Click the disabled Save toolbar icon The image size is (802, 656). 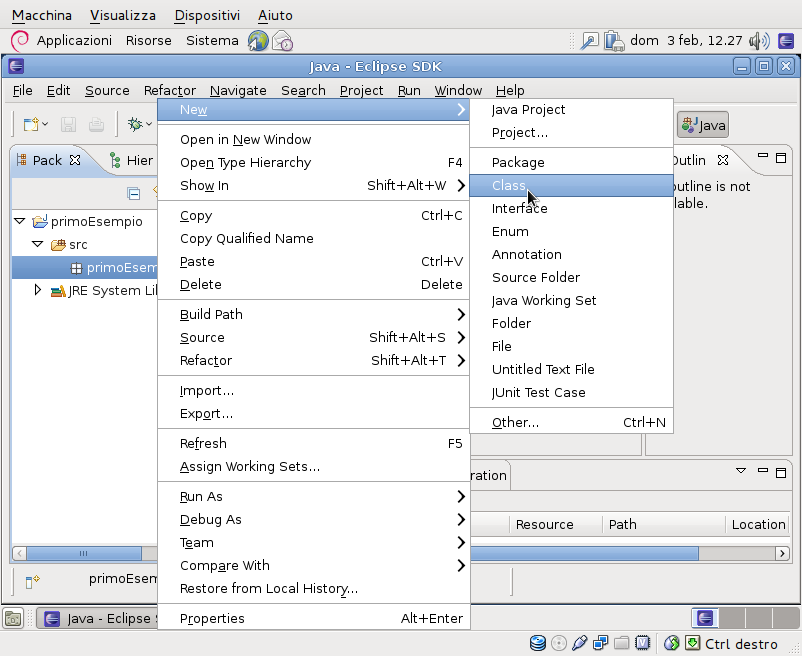[68, 124]
